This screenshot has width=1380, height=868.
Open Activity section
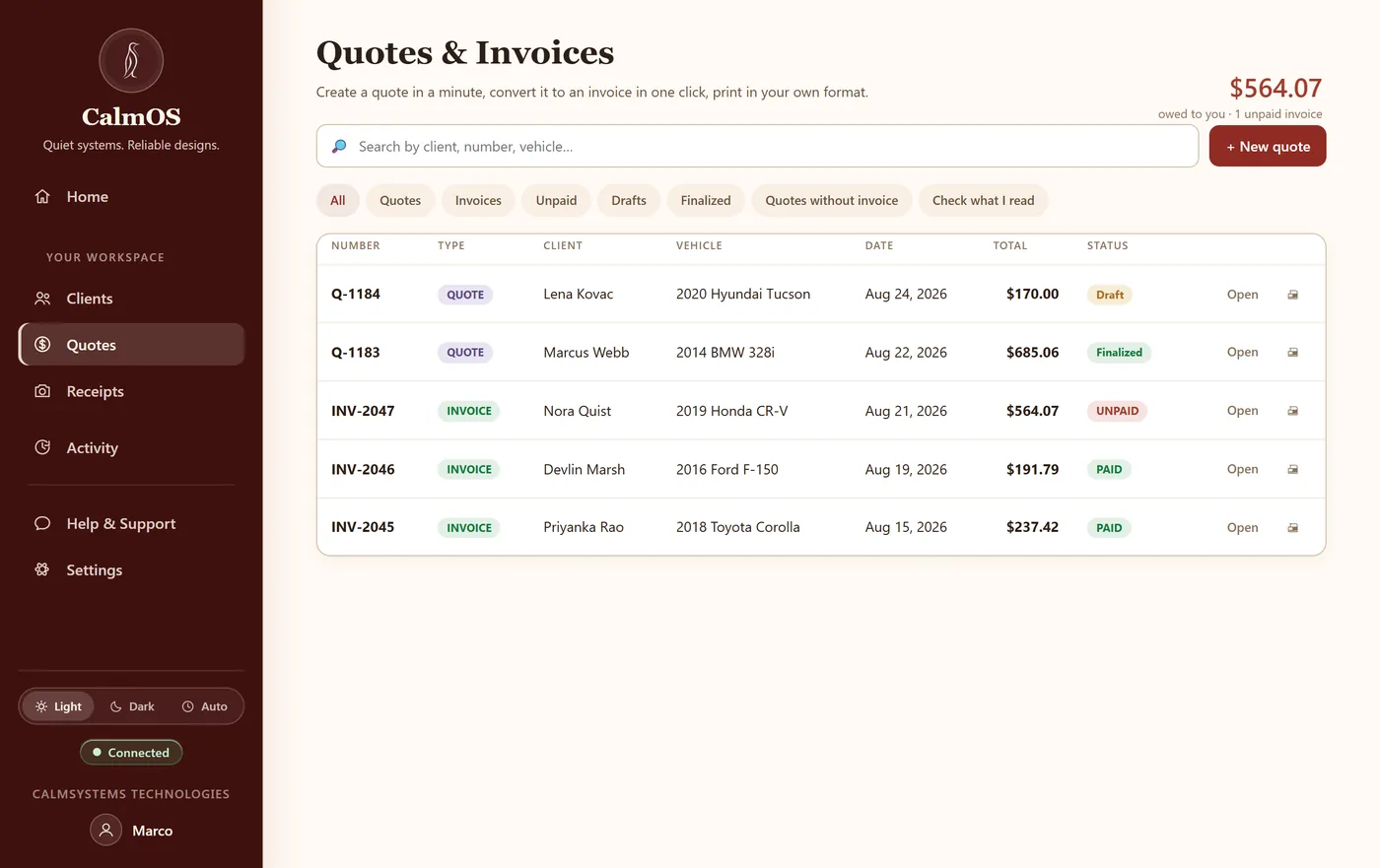[x=131, y=447]
